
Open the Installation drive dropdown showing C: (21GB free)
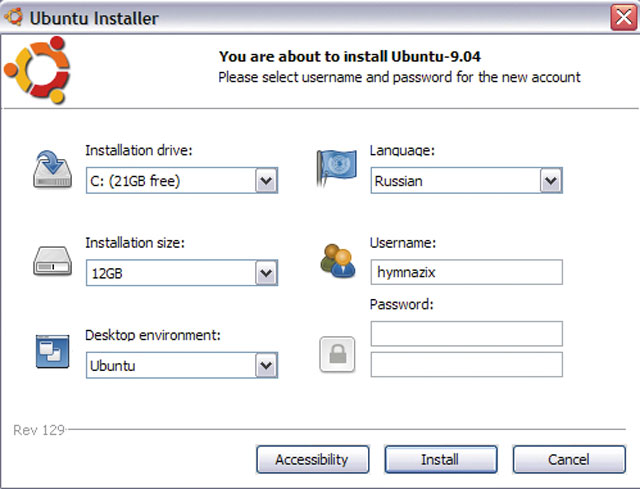coord(182,180)
